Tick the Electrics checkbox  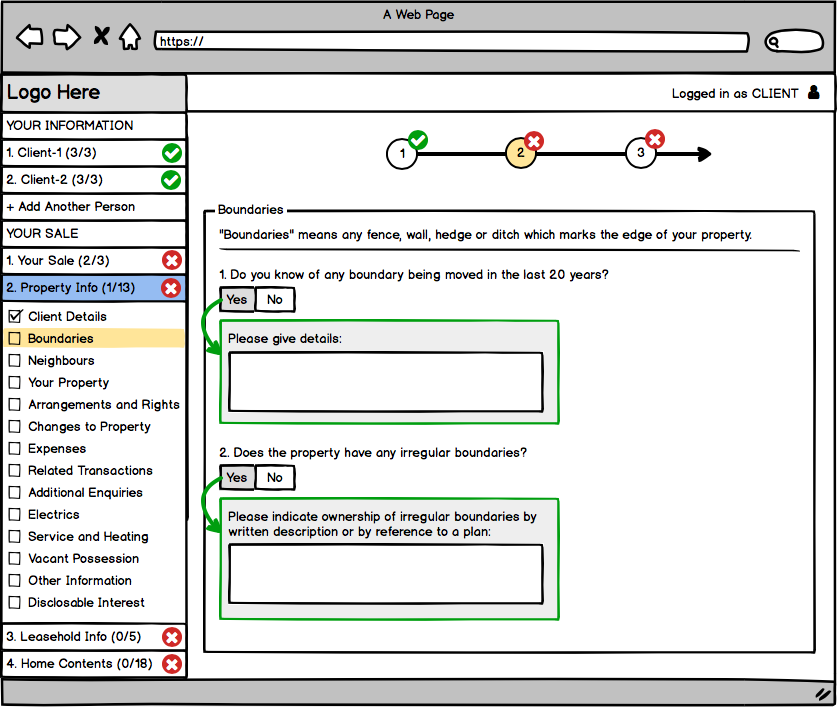coord(15,515)
